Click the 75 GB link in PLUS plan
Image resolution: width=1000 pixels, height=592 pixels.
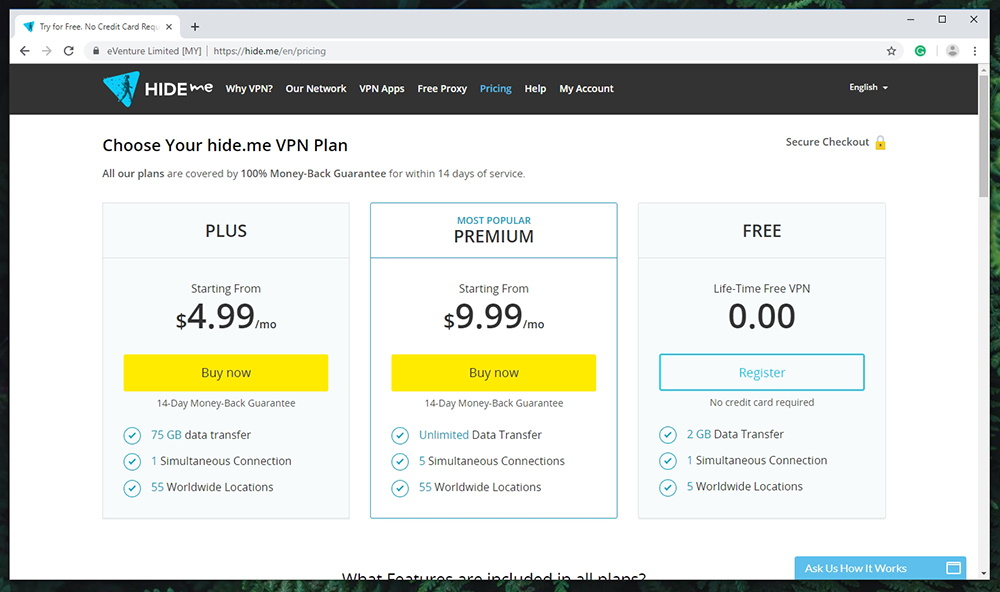[x=166, y=435]
